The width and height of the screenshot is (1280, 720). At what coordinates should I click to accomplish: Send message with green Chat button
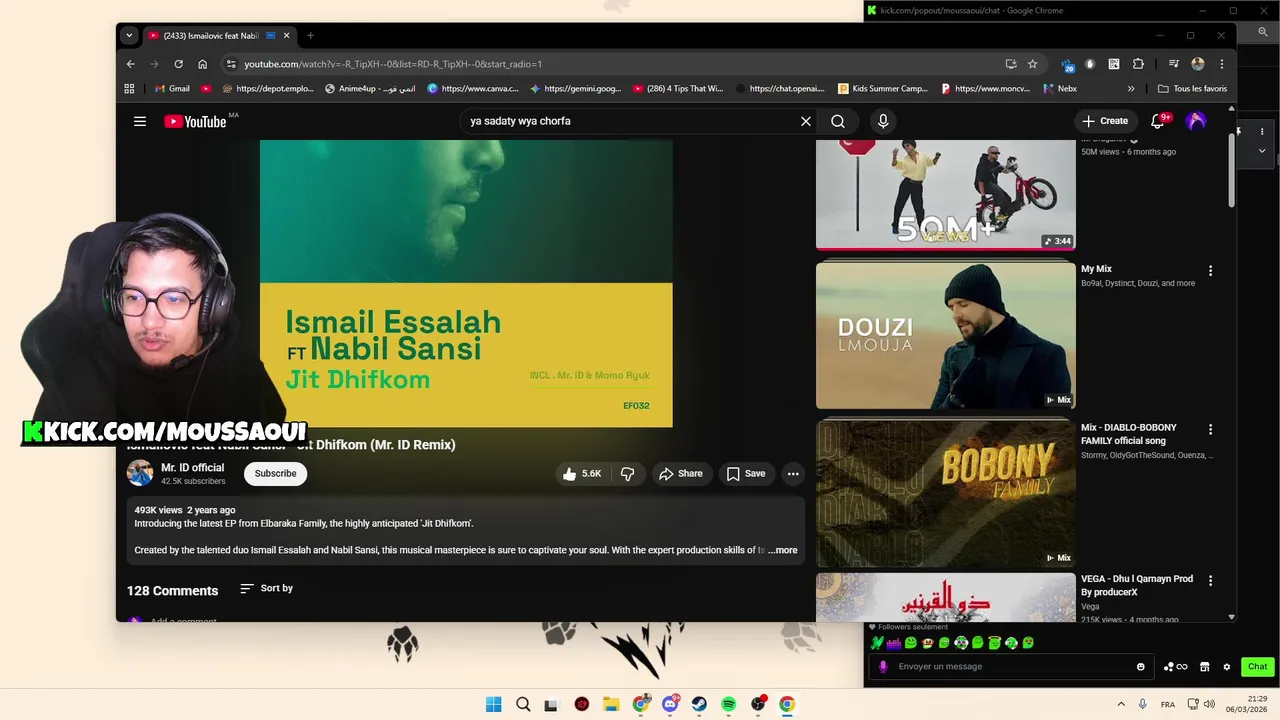1257,667
